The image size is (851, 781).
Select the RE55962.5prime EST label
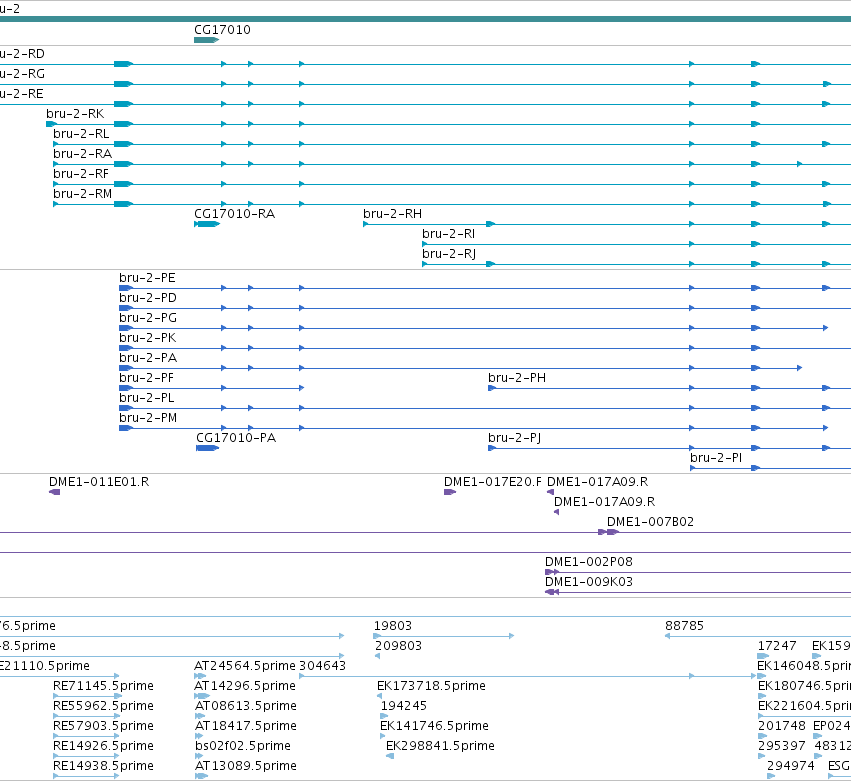(103, 706)
